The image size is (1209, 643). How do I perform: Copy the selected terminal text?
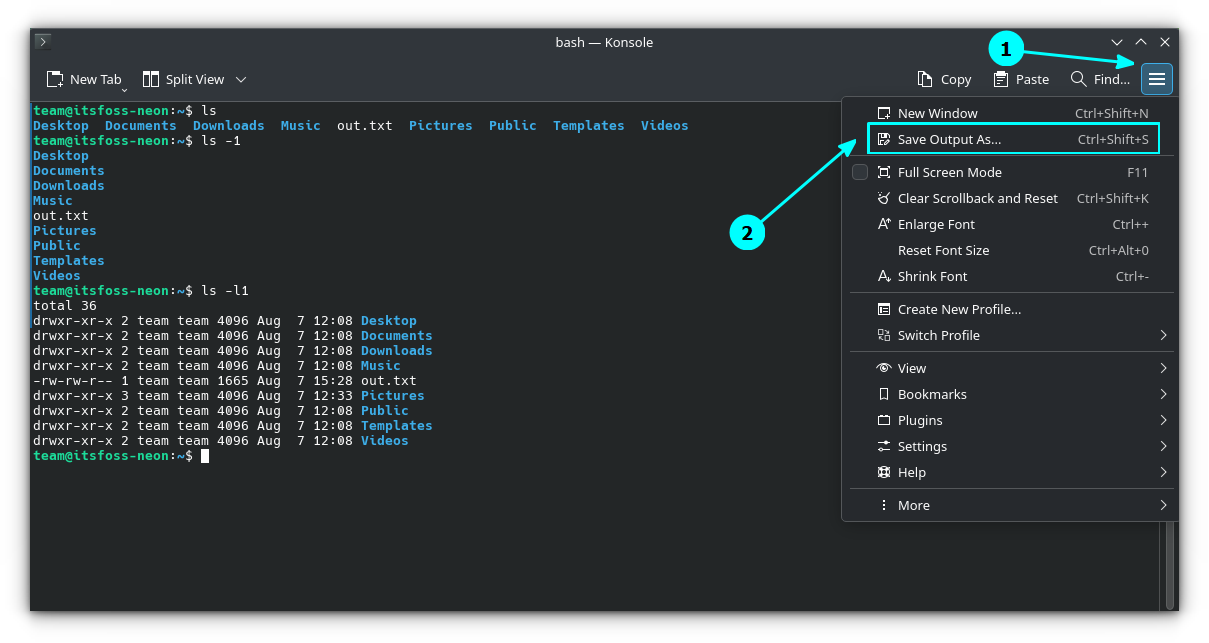943,79
